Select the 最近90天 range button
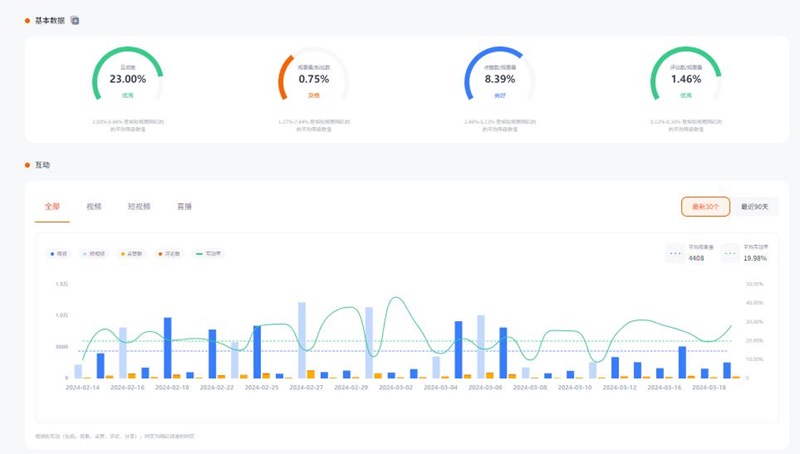 click(x=755, y=206)
